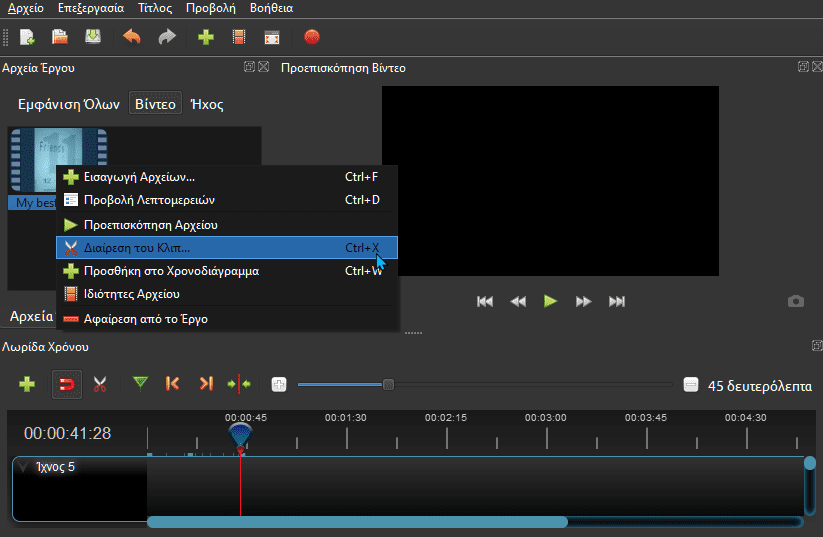Screen dimensions: 823x537
Task: Click the Ίχνος 5 track label
Action: pos(55,467)
